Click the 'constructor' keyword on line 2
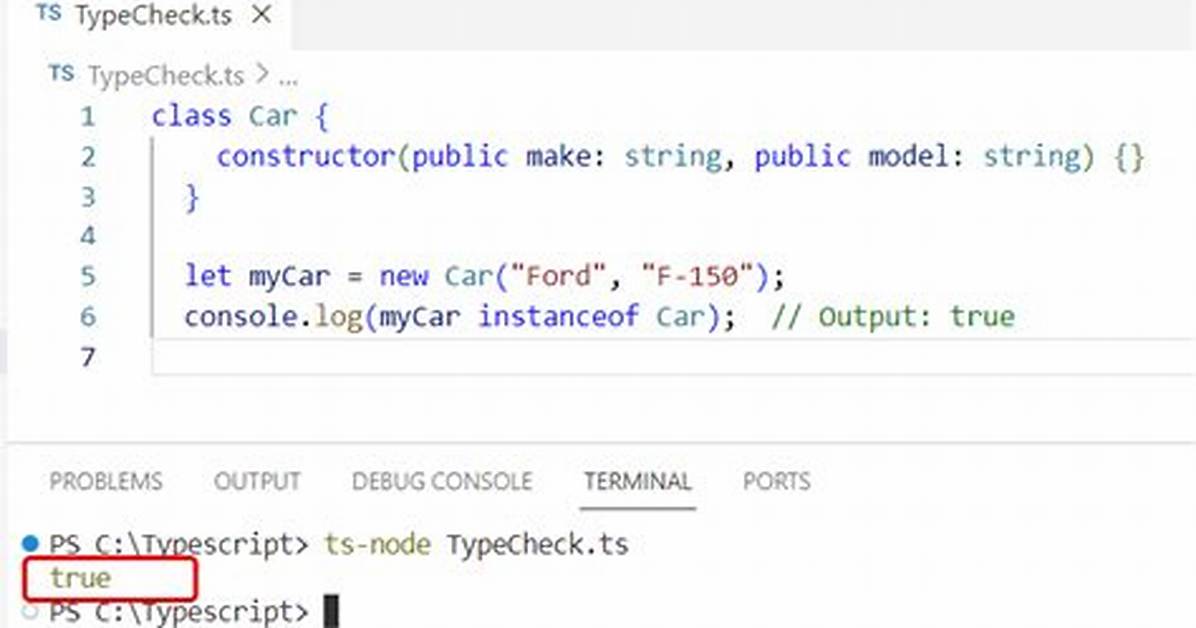 click(x=305, y=156)
